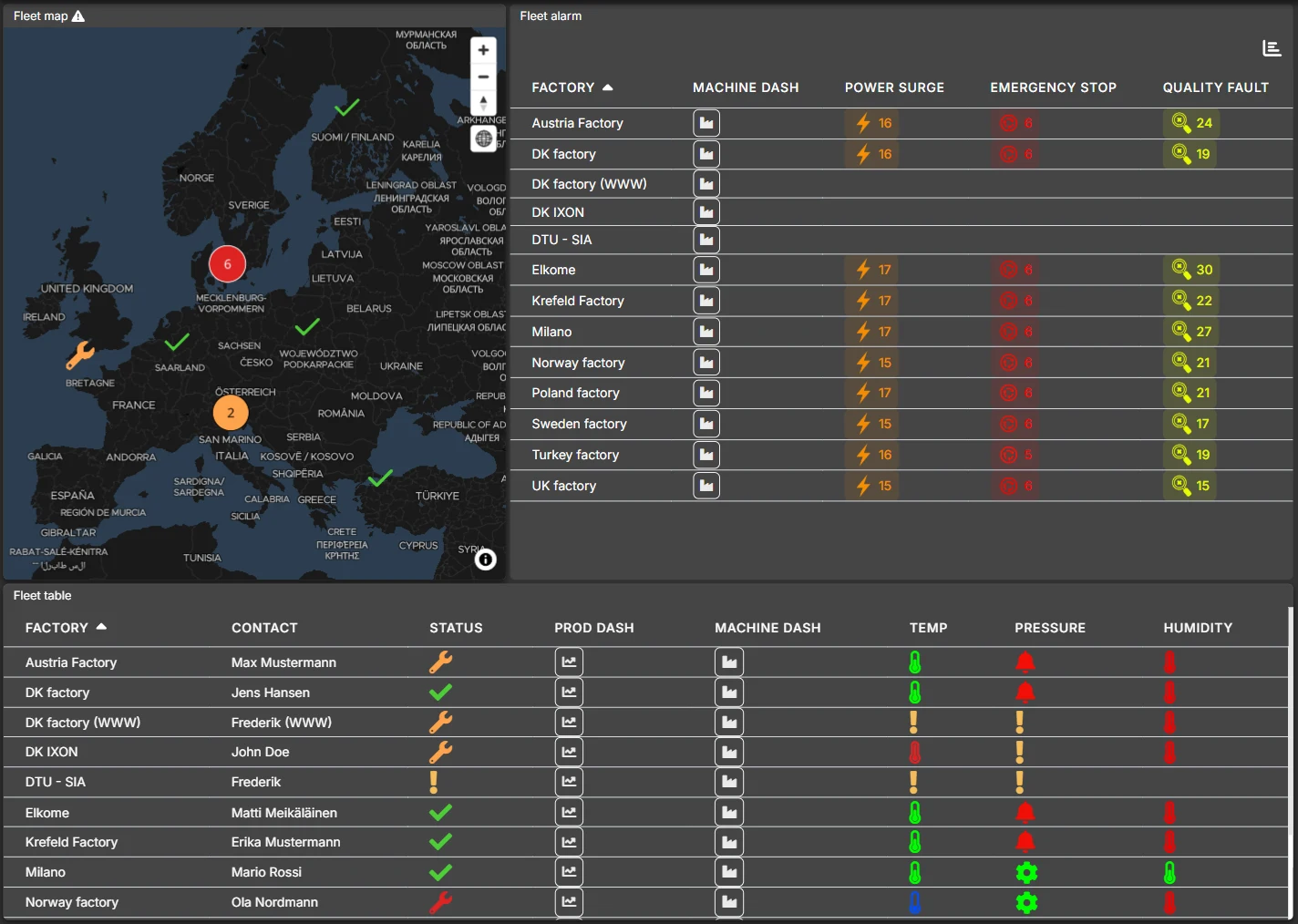Viewport: 1298px width, 924px height.
Task: Click the warning icon beside Fleet map title
Action: (78, 16)
